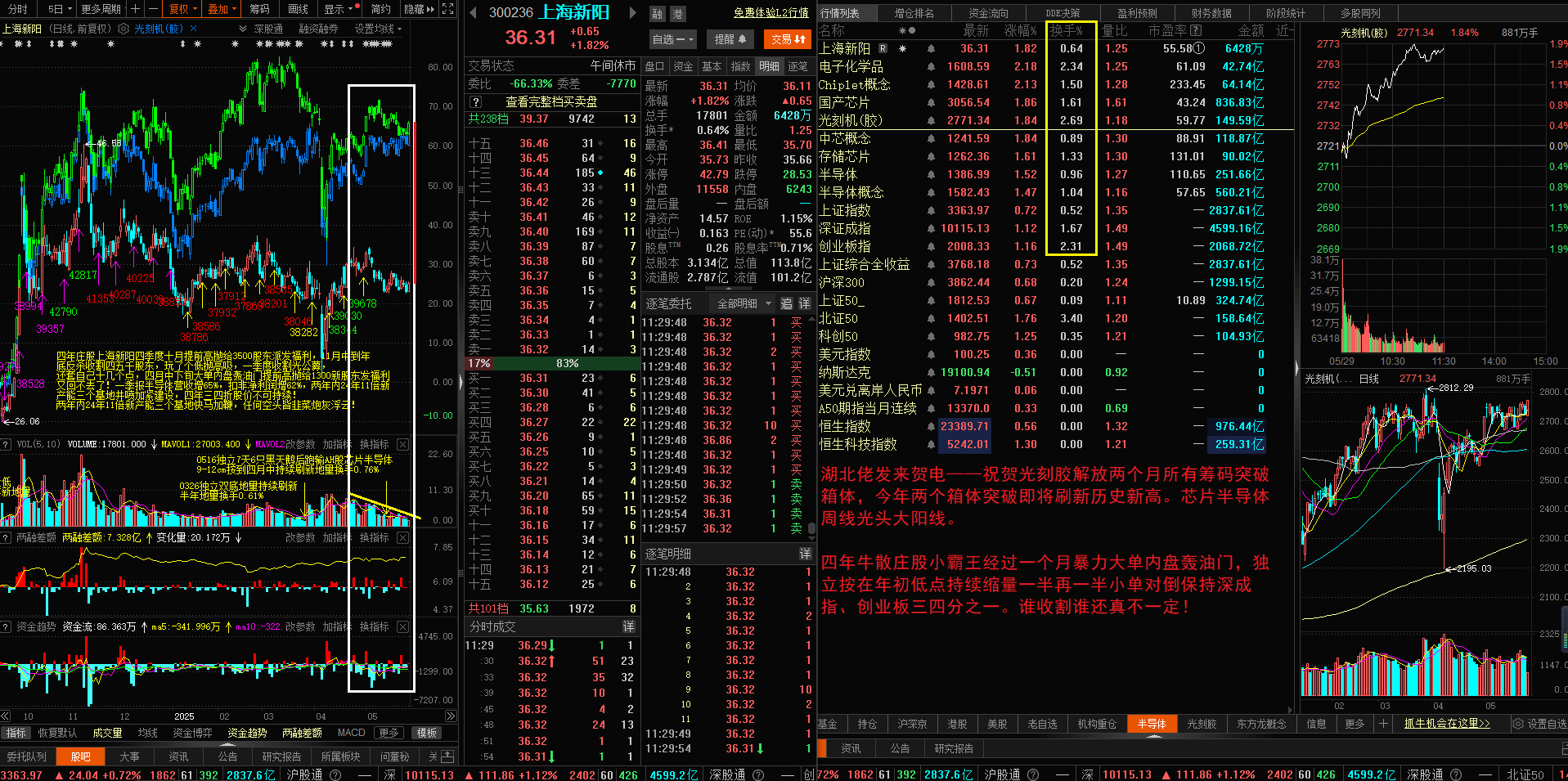
Task: Click the R badge beside 上海新阳 in list
Action: tap(883, 49)
